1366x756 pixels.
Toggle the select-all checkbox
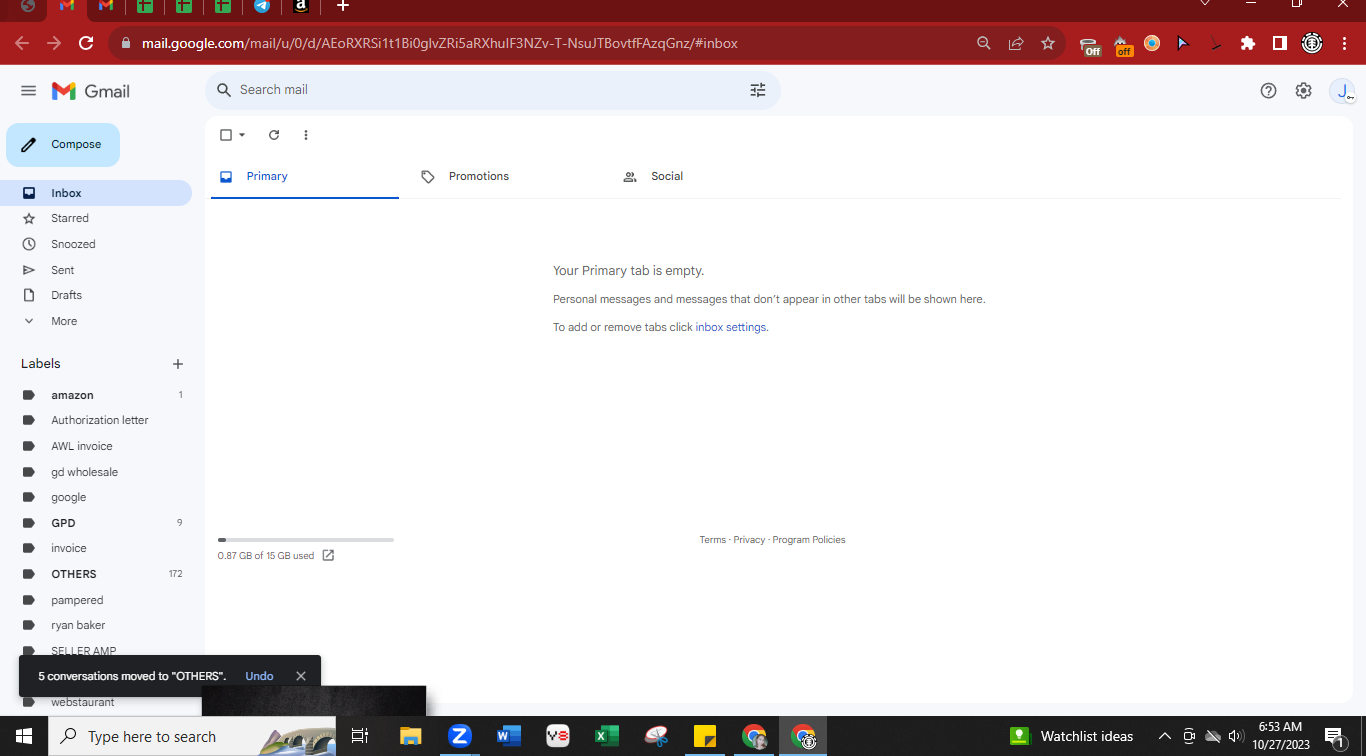coord(226,135)
